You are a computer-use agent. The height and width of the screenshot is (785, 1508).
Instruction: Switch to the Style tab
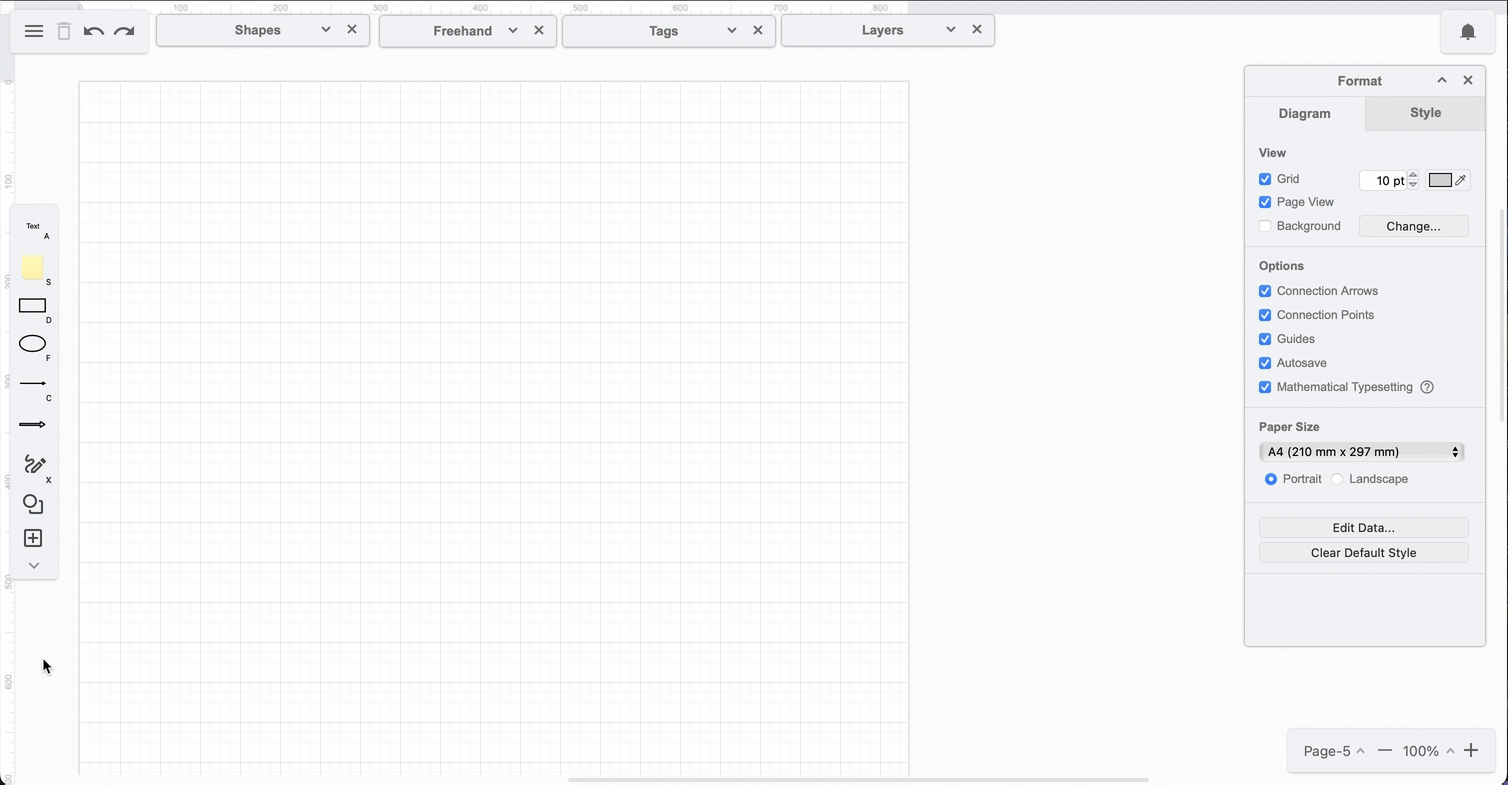(x=1424, y=113)
